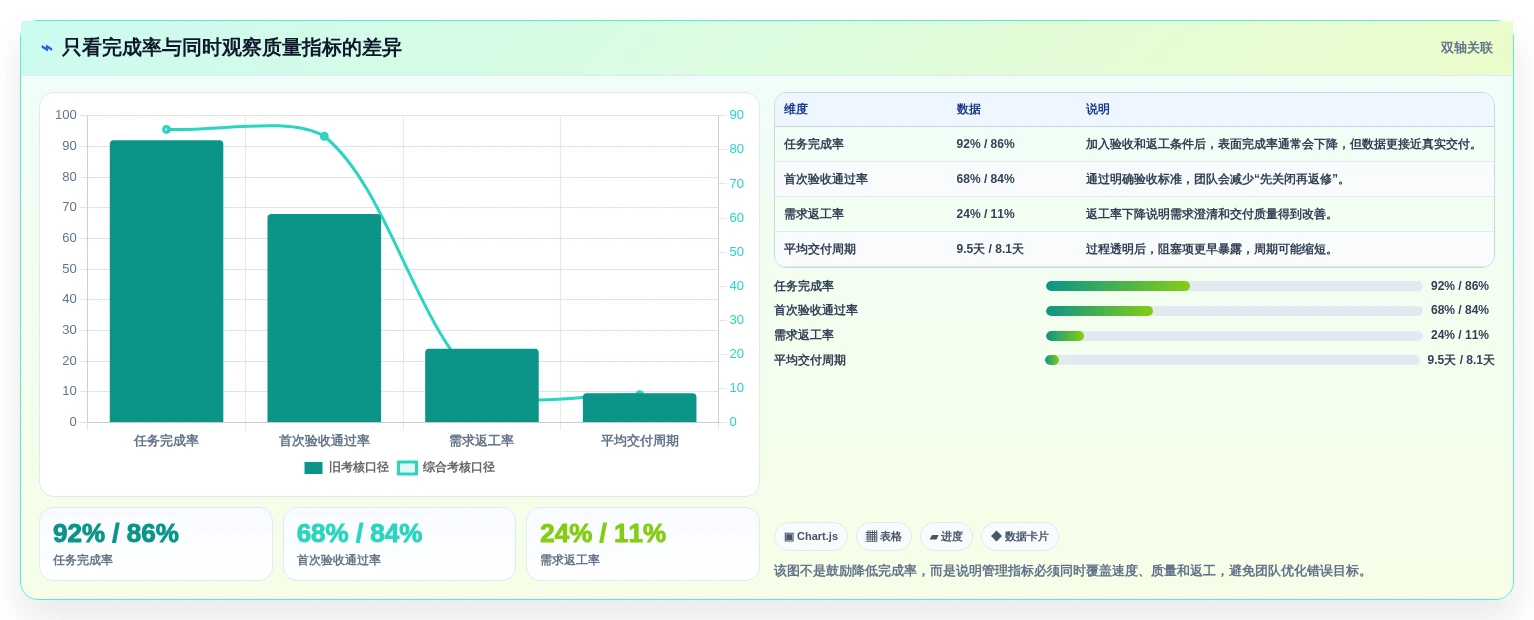Click table cell 24% / 11%
The height and width of the screenshot is (620, 1534).
pos(985,214)
